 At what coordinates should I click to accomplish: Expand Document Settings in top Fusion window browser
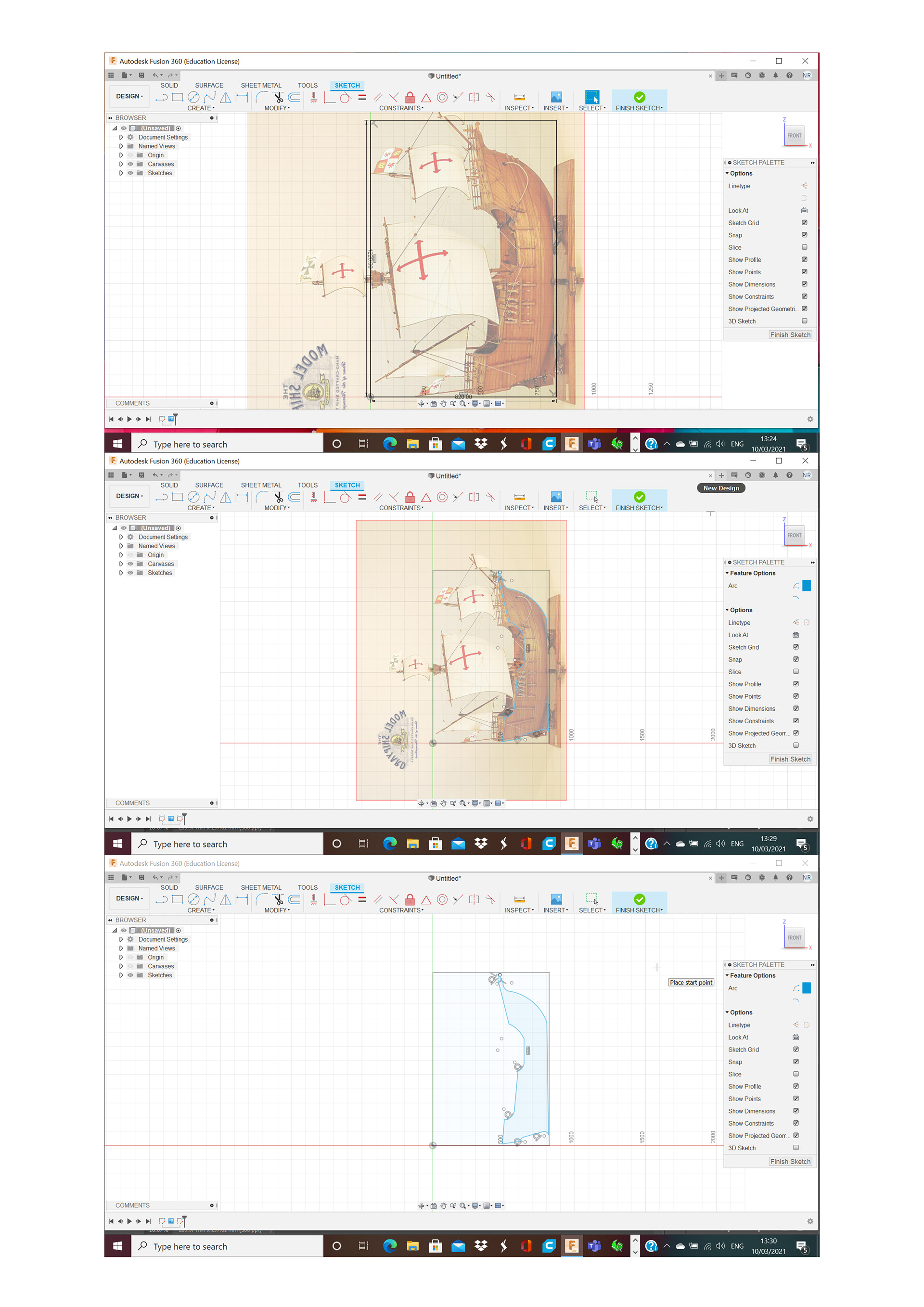pyautogui.click(x=121, y=137)
